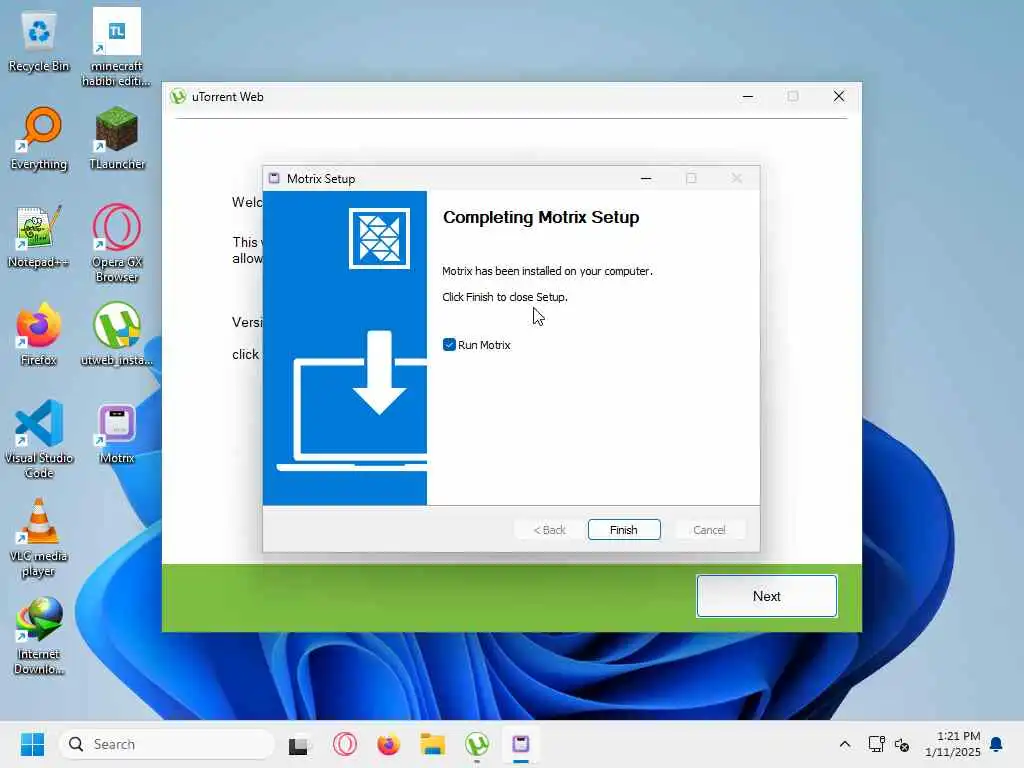Open the clock showing 1:21 PM
This screenshot has height=768, width=1024.
953,744
